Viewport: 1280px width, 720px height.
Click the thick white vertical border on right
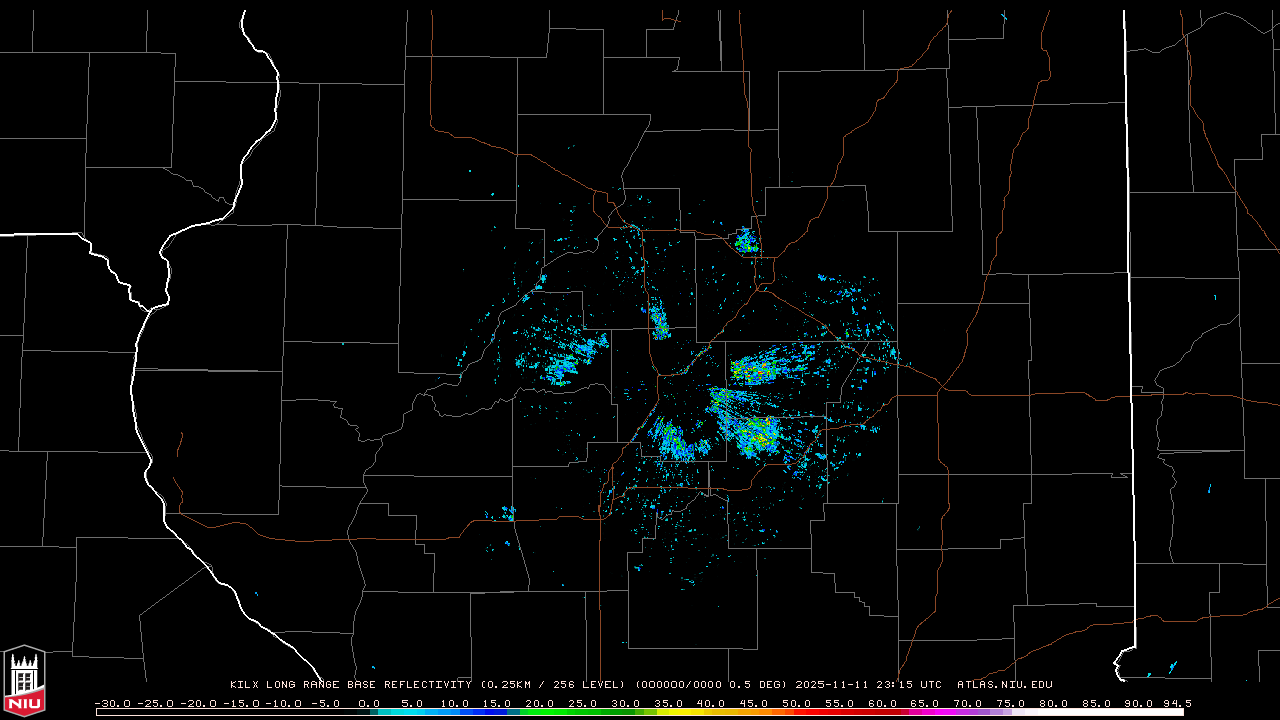click(1129, 300)
